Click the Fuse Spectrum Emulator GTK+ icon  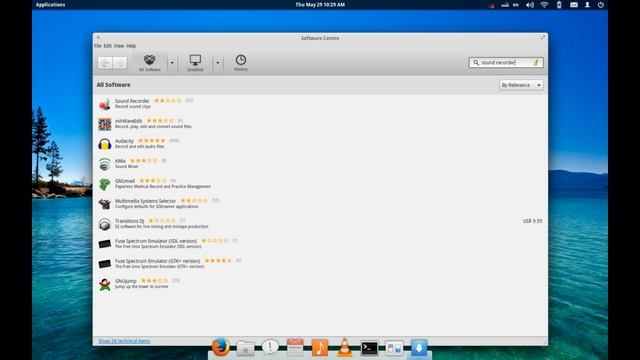pyautogui.click(x=104, y=264)
